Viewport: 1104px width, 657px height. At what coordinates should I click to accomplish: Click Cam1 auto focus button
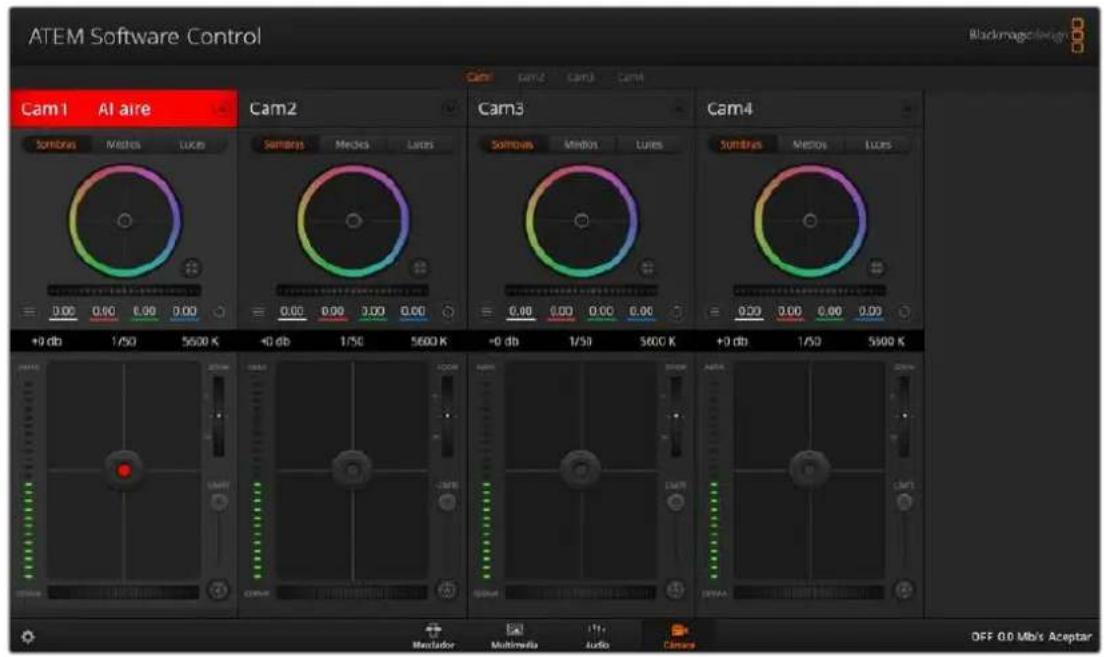[218, 590]
